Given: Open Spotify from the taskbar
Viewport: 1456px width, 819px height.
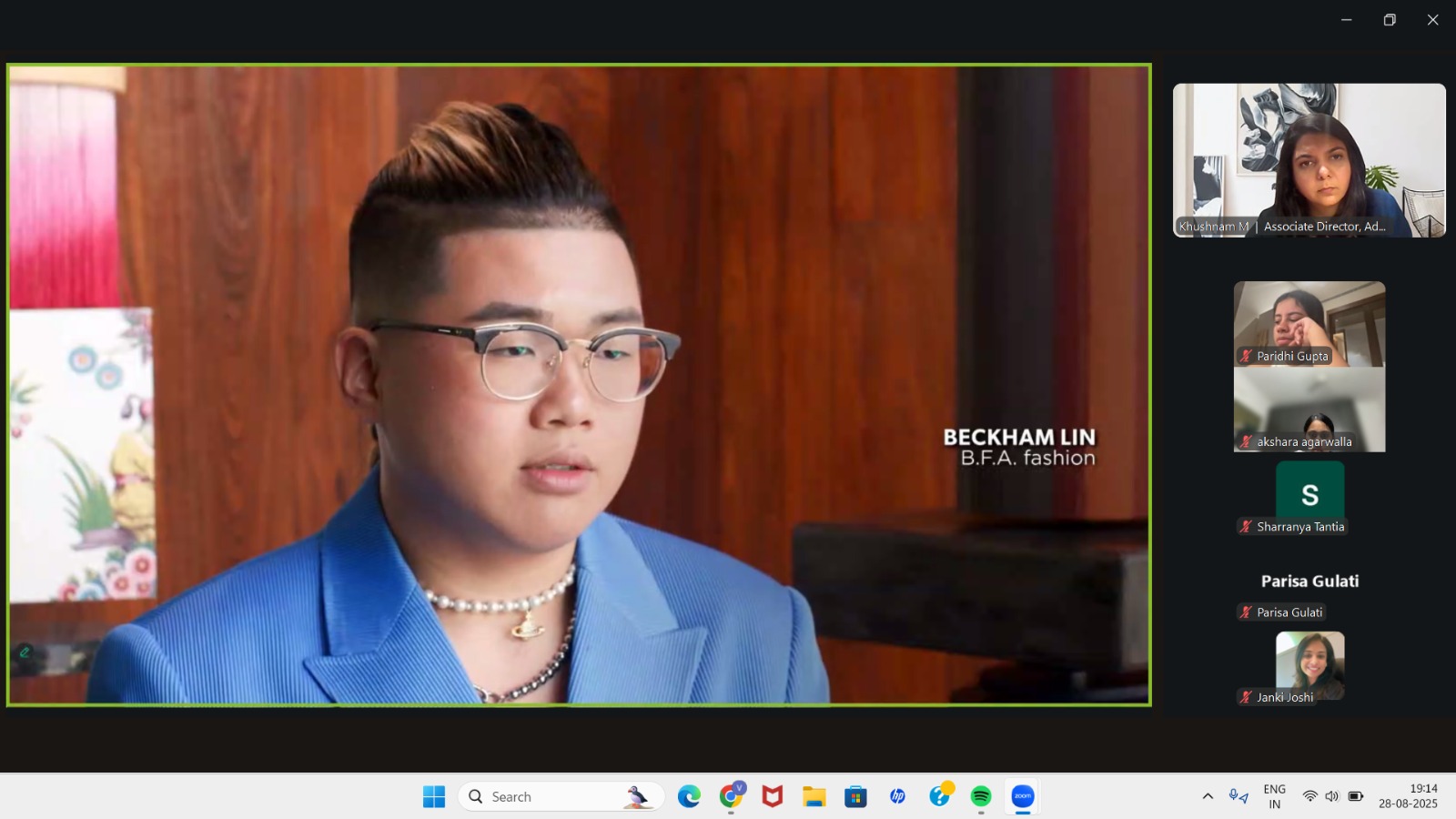Looking at the screenshot, I should (x=981, y=796).
